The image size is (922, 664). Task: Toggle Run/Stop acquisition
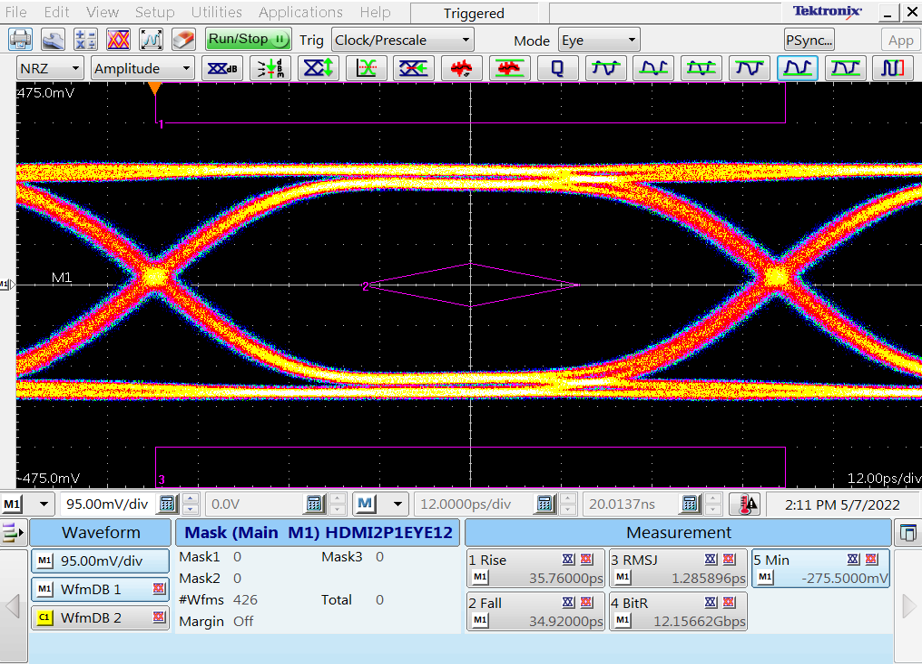point(247,40)
